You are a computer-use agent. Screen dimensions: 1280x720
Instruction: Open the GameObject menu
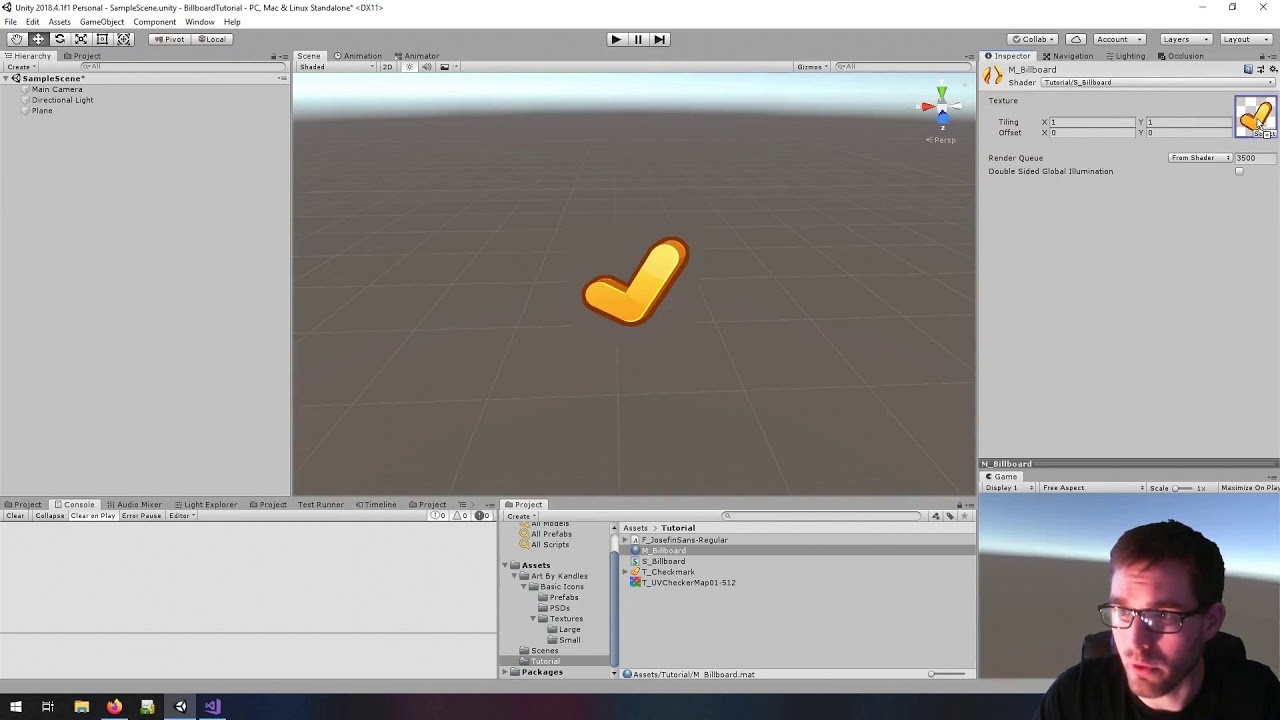point(101,21)
